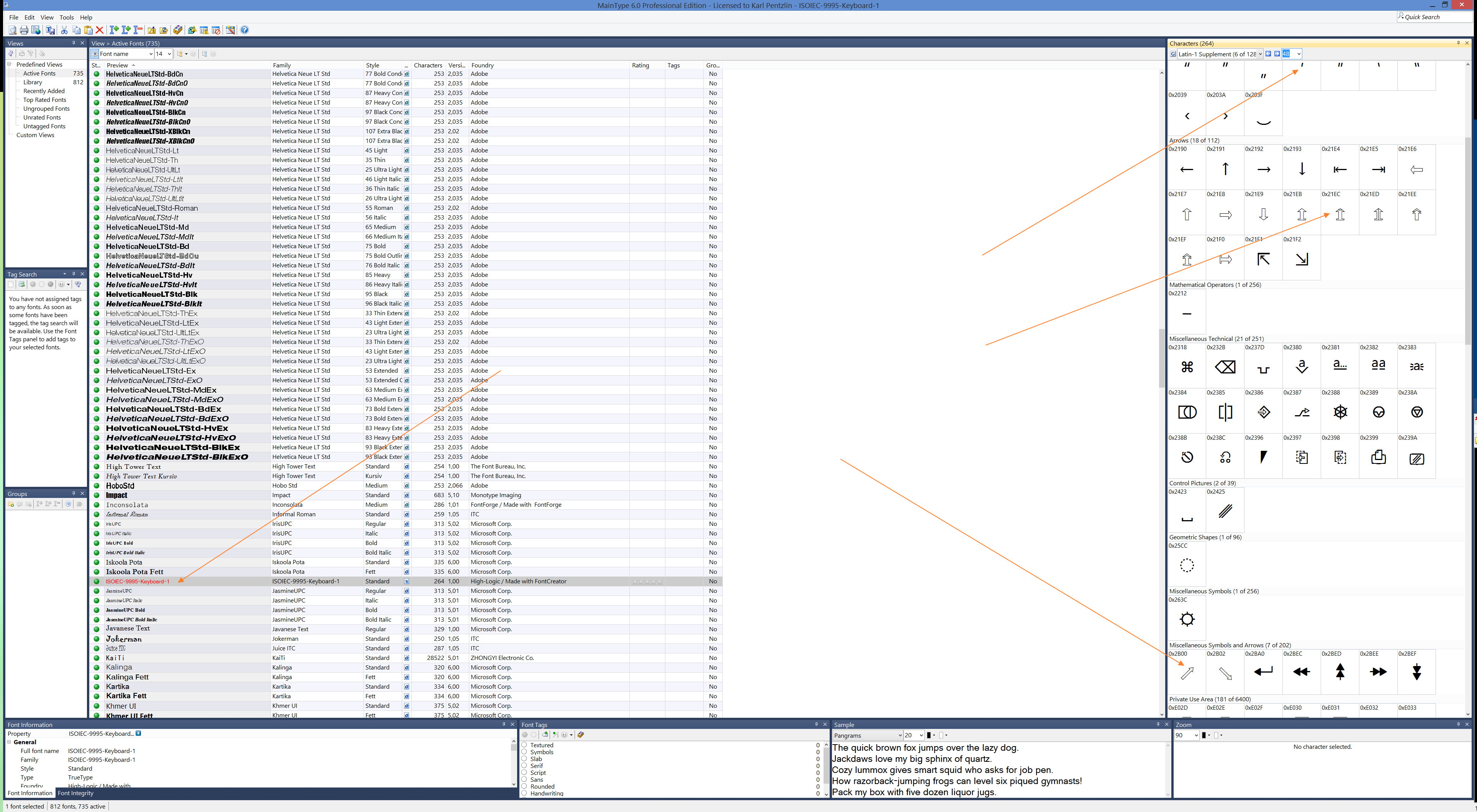The width and height of the screenshot is (1477, 812).
Task: Click the Cut scissors icon
Action: 64,30
